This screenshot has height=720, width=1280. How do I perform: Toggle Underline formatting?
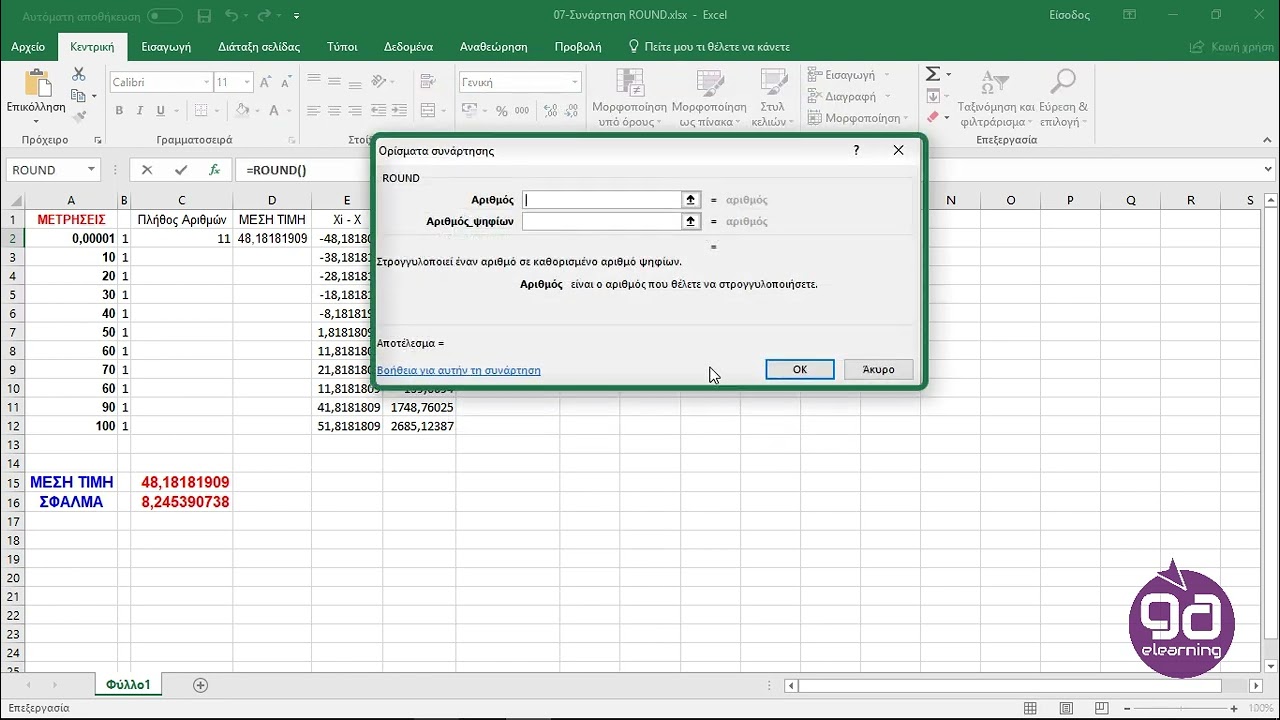[160, 111]
